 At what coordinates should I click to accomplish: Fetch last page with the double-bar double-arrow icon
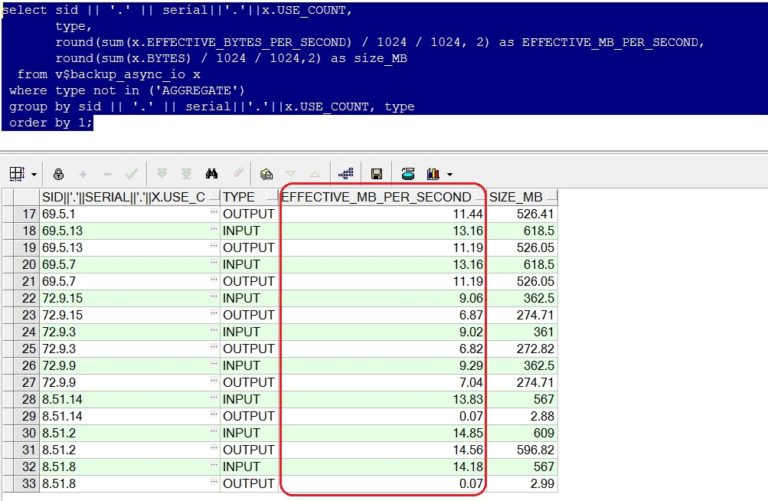coord(186,173)
